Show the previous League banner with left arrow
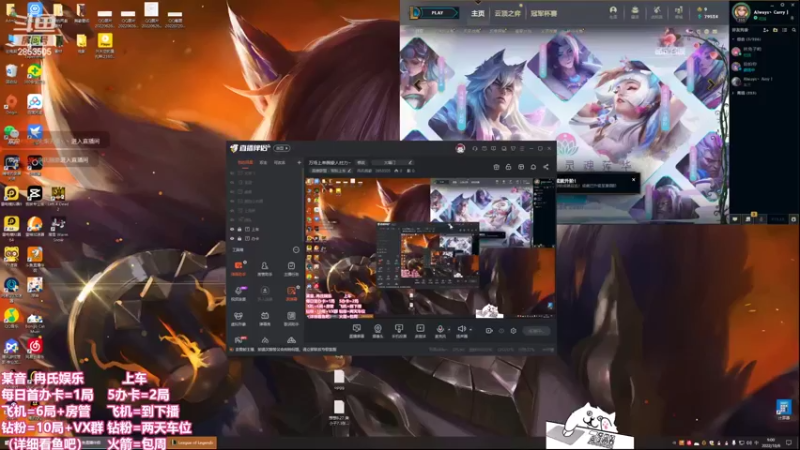Viewport: 800px width, 450px height. [418, 86]
